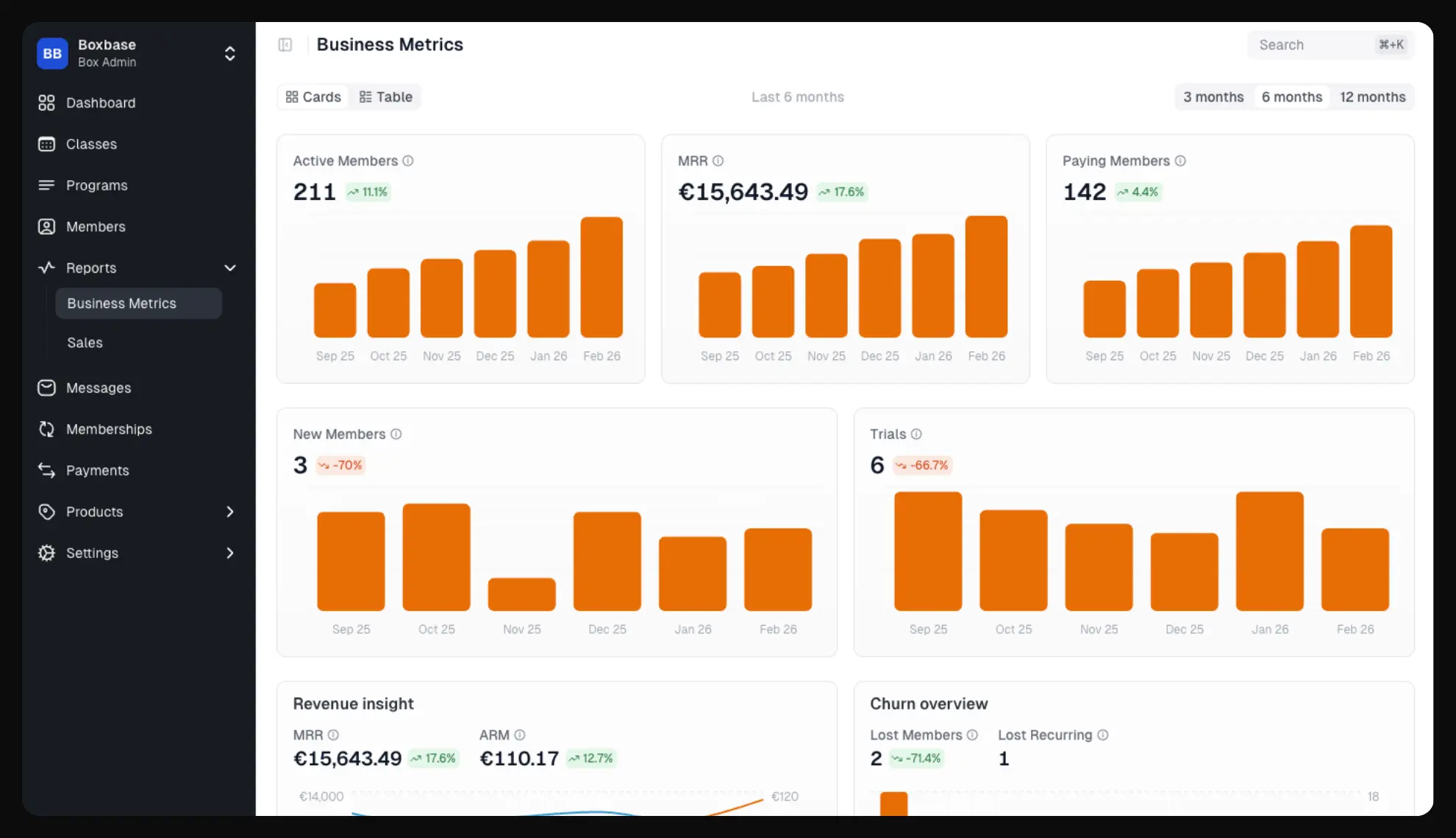This screenshot has width=1456, height=838.
Task: Click the info icon next to MRR
Action: [x=718, y=160]
